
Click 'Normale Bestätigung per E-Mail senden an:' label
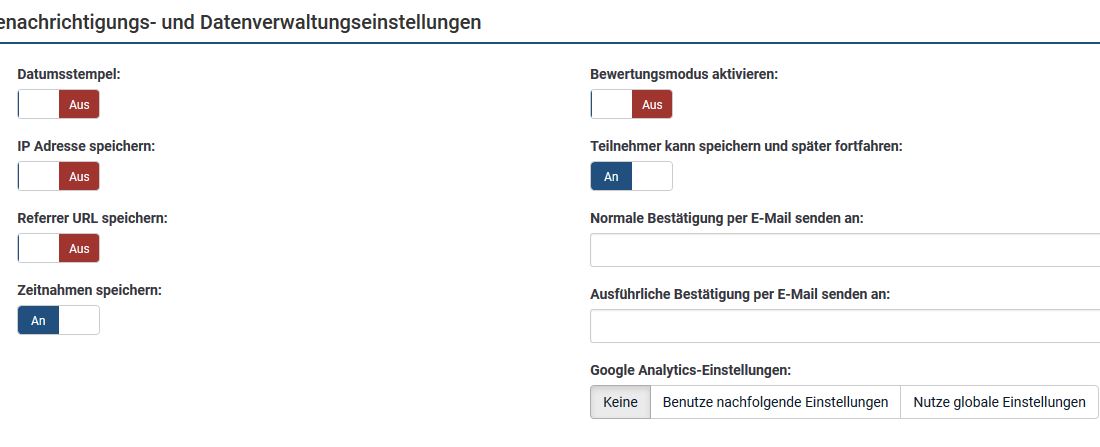click(727, 218)
